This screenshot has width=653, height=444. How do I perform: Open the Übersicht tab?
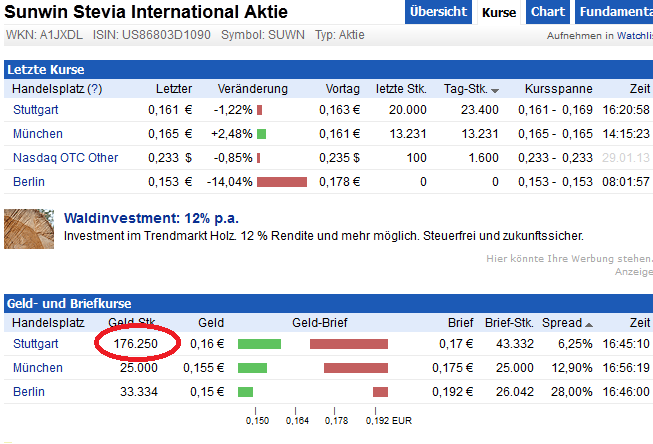click(438, 12)
